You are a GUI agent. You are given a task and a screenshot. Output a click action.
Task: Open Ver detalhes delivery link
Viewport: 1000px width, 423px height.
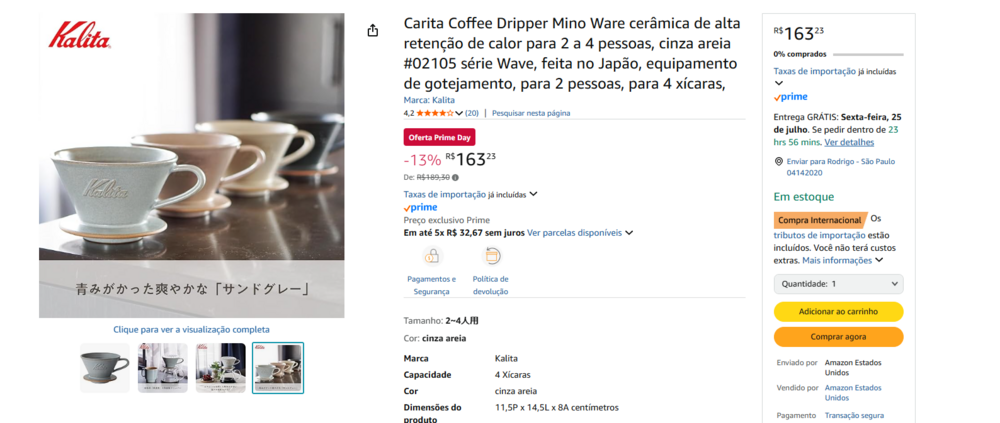click(849, 142)
